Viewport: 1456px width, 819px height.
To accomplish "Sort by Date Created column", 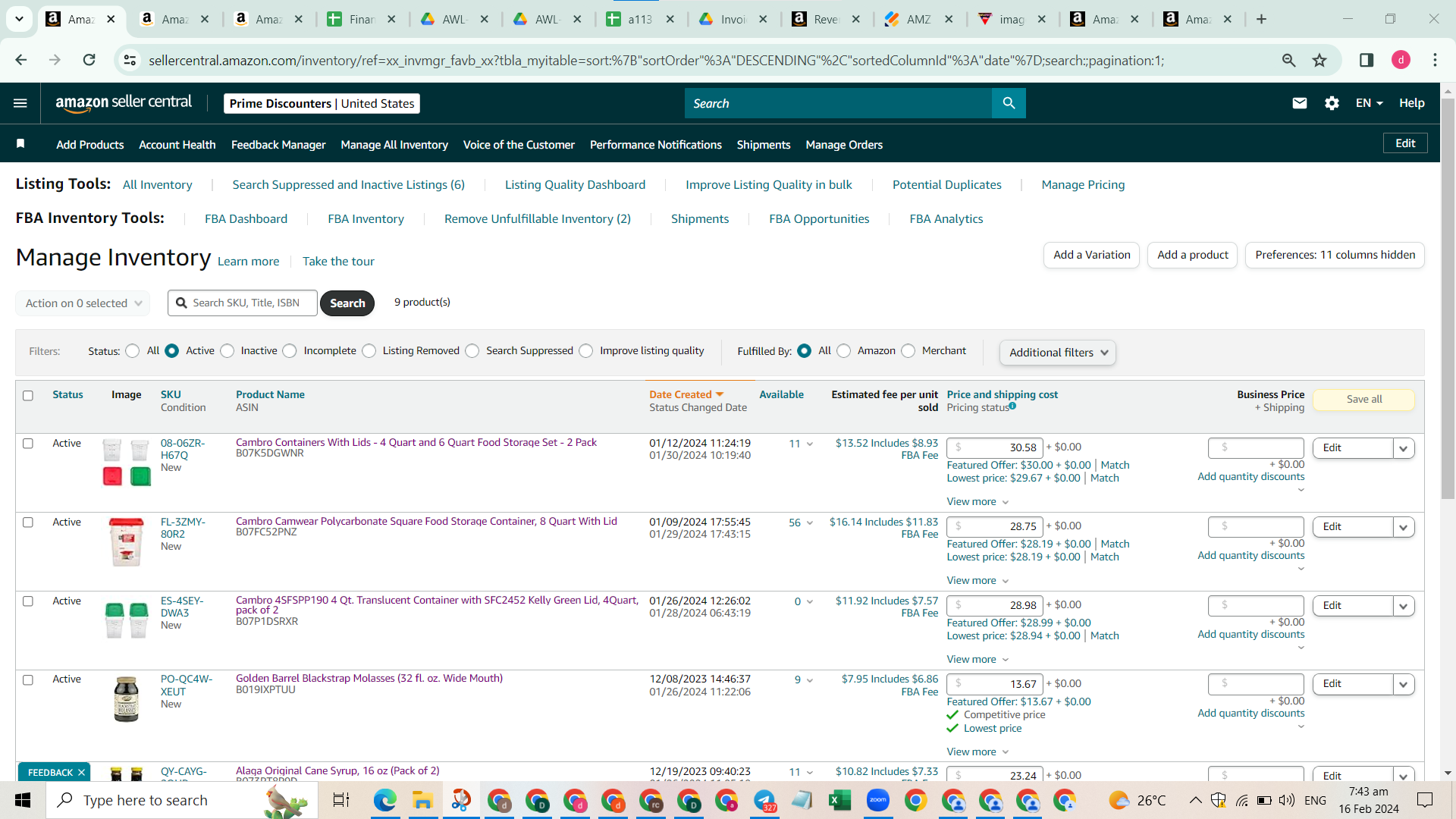I will pos(686,394).
